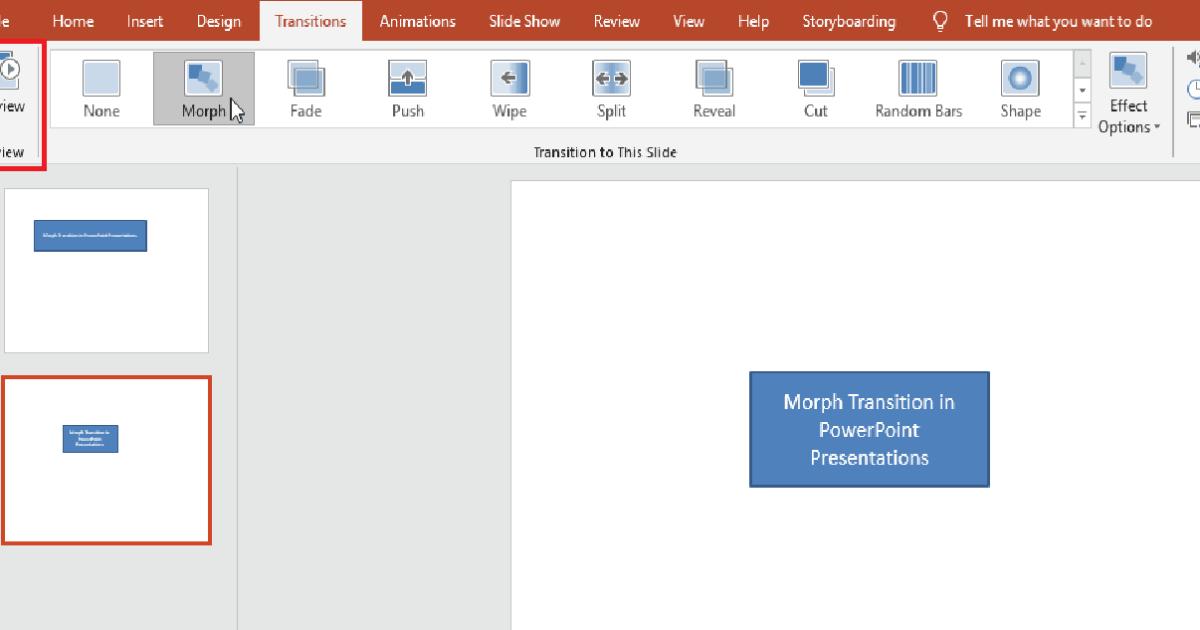Choose the Push transition effect
1200x630 pixels.
[x=408, y=87]
